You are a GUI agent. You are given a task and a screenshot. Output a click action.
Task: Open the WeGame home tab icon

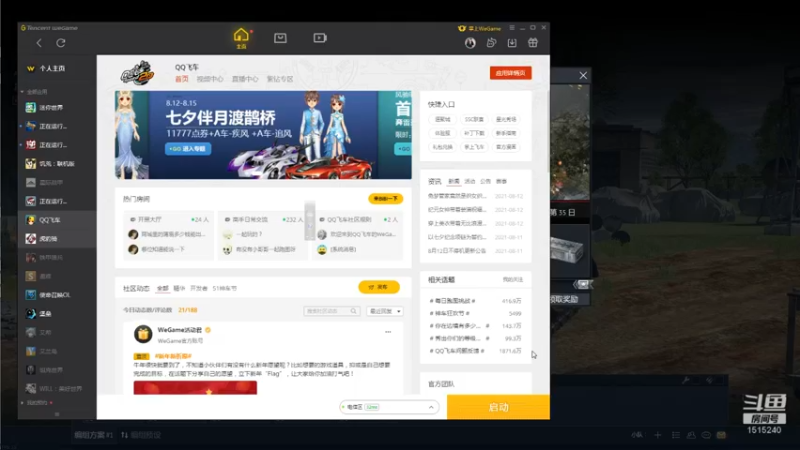pos(241,38)
